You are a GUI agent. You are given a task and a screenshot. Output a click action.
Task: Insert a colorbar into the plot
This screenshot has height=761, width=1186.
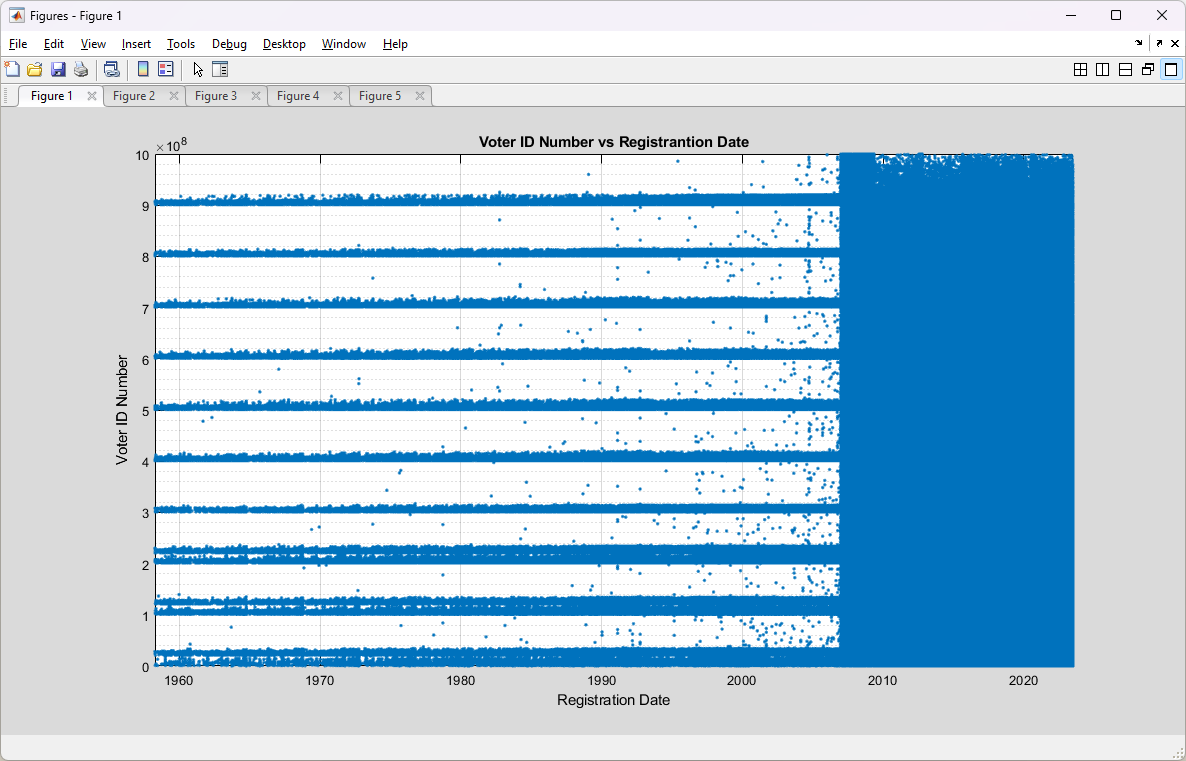[143, 70]
